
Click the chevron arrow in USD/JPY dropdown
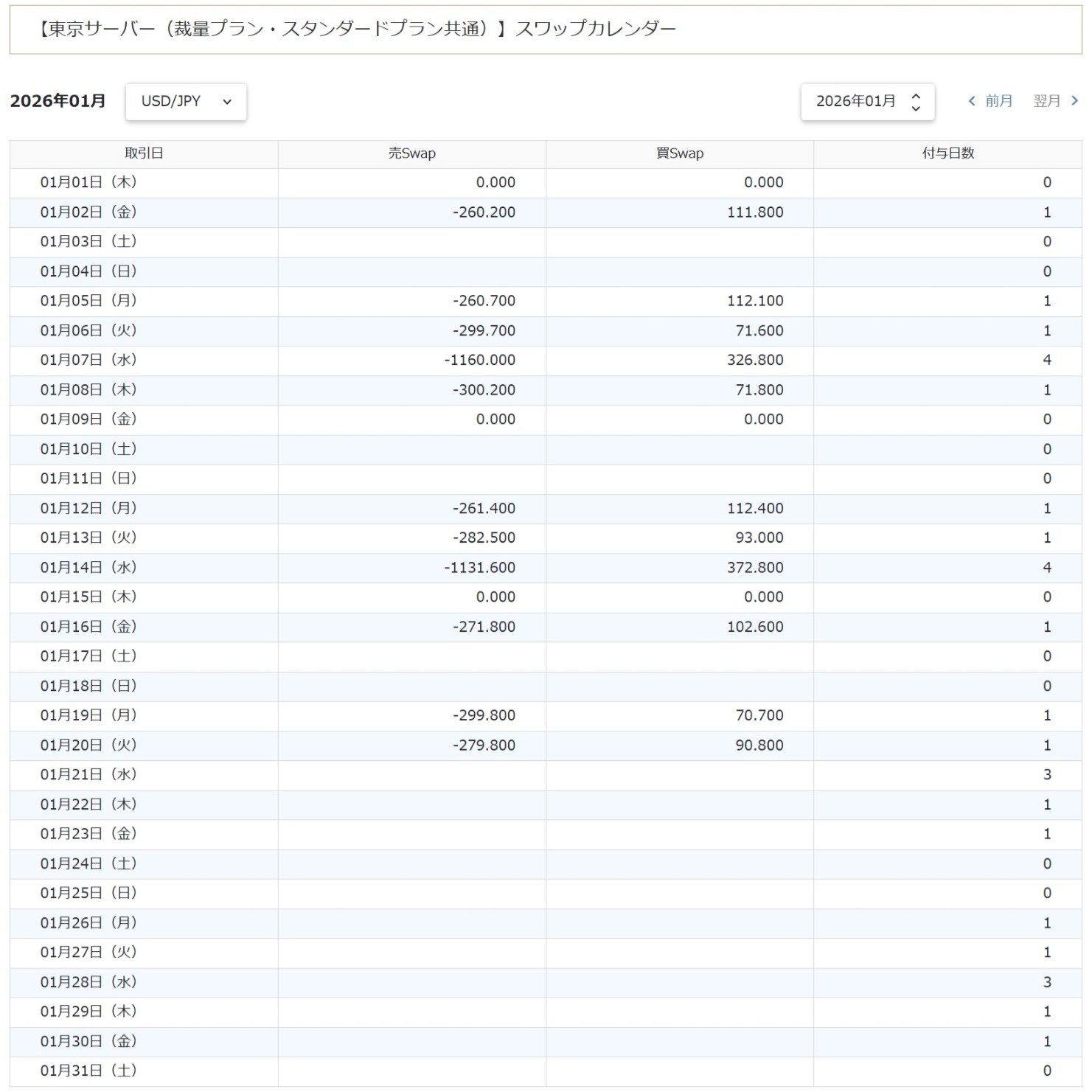[227, 102]
